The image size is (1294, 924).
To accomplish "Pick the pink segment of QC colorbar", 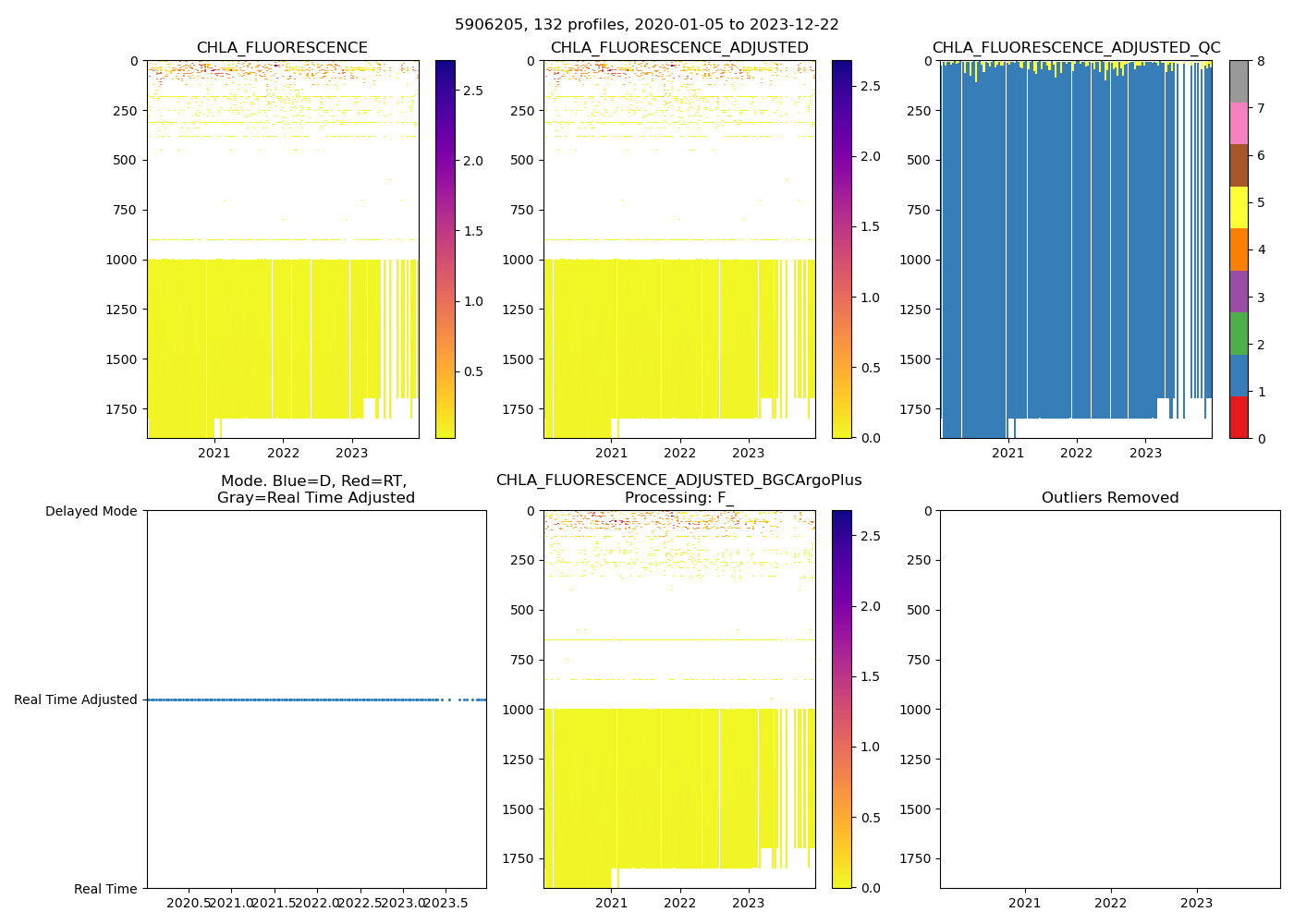I will pos(1239,124).
